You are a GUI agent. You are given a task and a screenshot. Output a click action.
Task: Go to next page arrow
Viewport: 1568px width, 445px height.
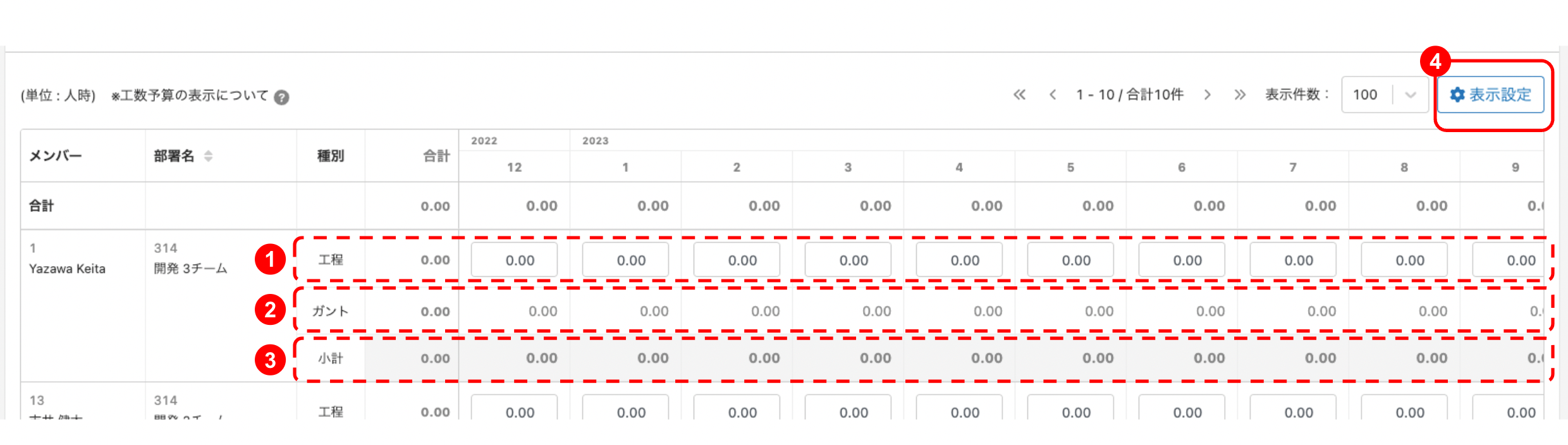pos(1207,95)
